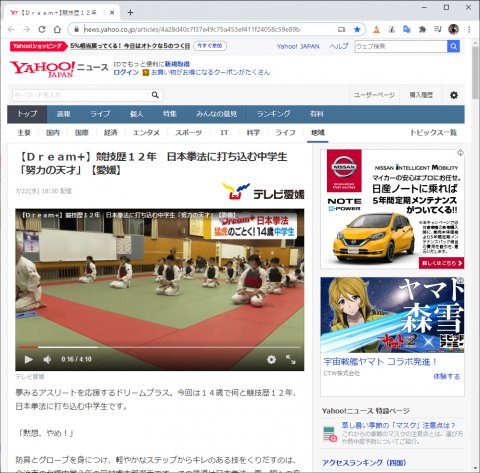This screenshot has width=480, height=473.
Task: Select the 有料 tab
Action: pos(317,114)
